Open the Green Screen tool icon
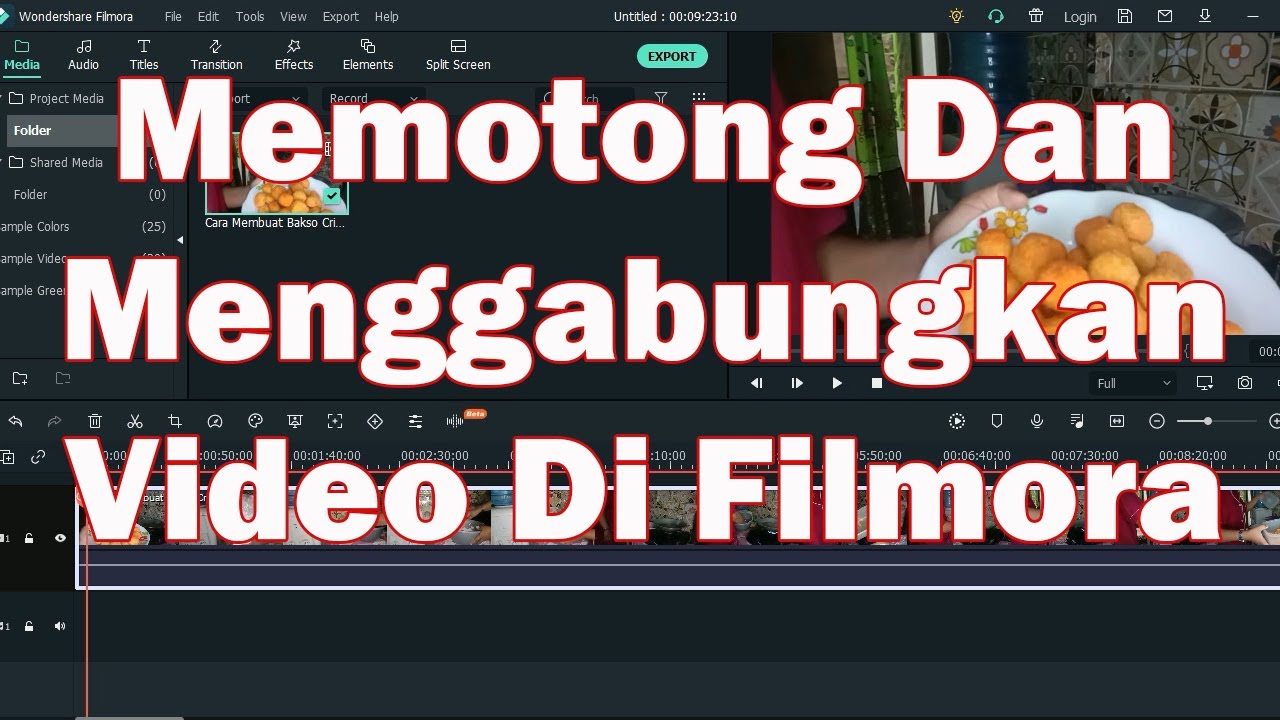The height and width of the screenshot is (720, 1280). pos(295,421)
